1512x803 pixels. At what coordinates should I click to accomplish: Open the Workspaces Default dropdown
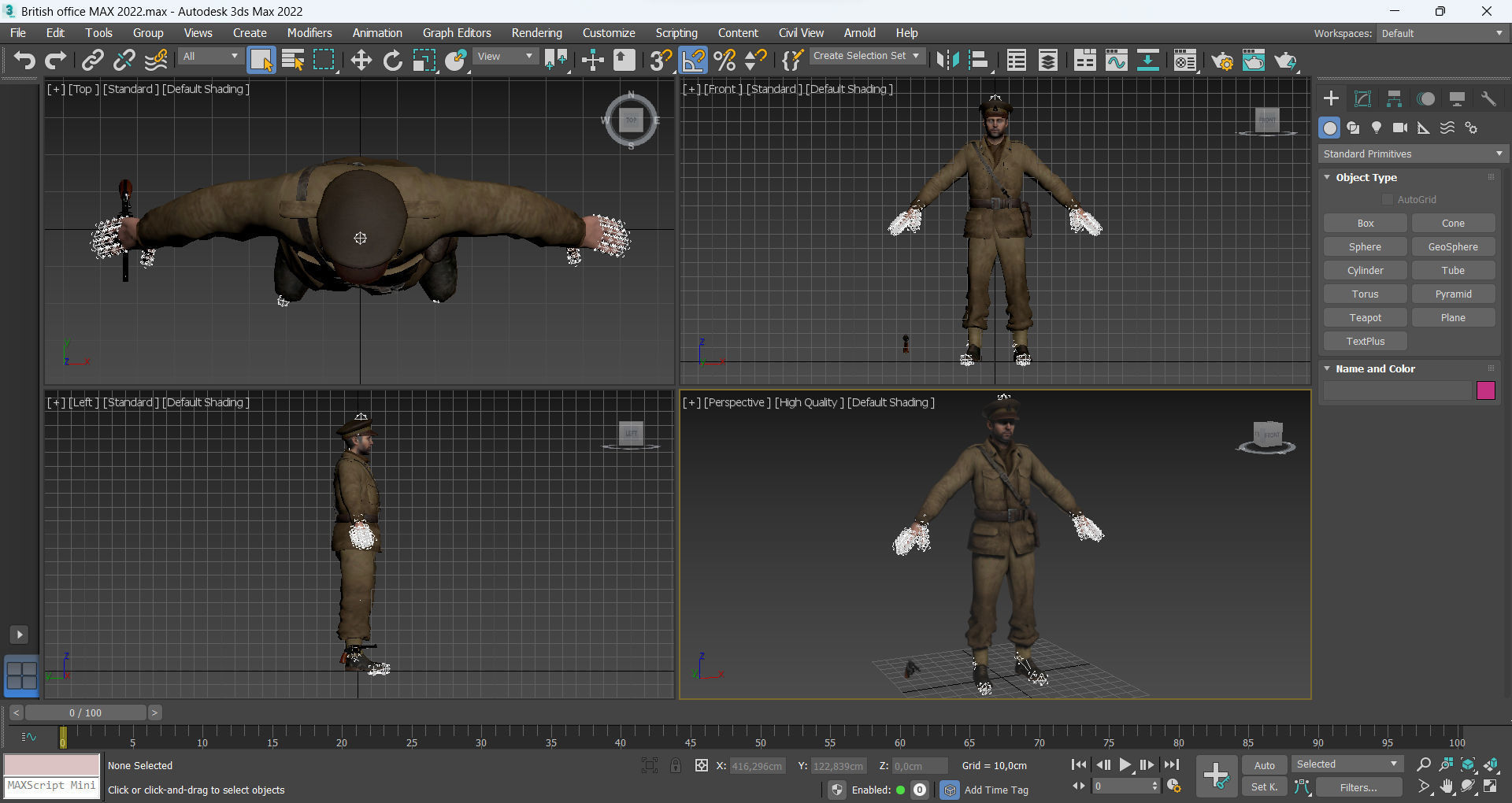[x=1442, y=33]
